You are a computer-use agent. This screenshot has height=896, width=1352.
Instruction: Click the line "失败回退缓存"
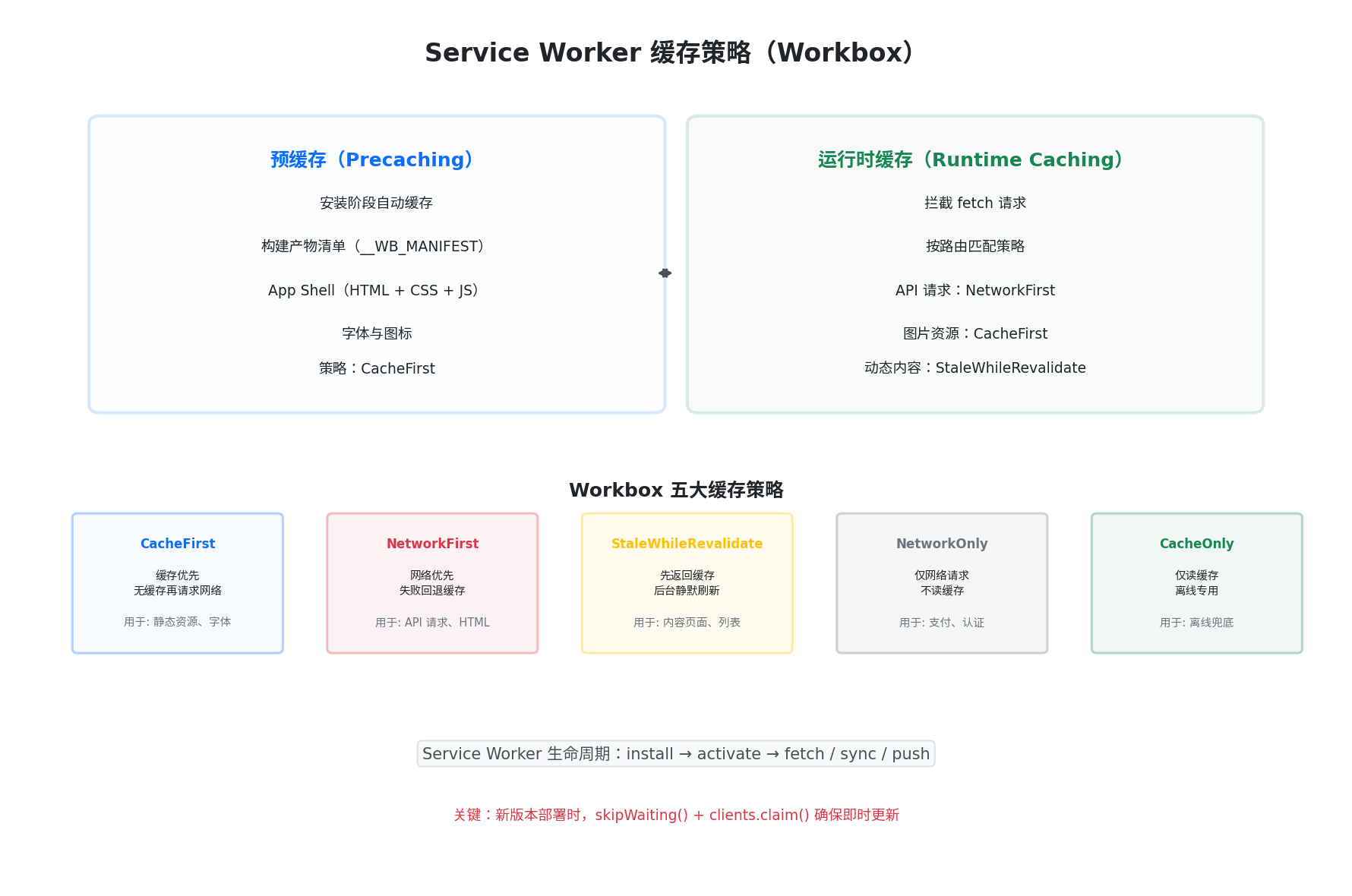coord(432,590)
